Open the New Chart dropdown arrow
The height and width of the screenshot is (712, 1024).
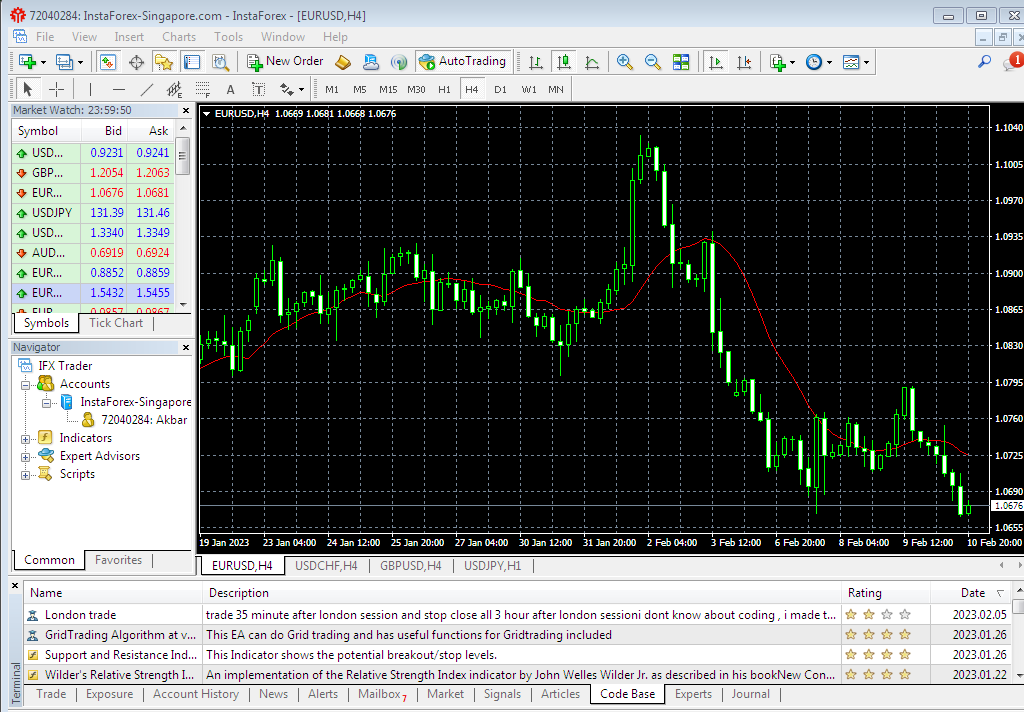point(44,63)
